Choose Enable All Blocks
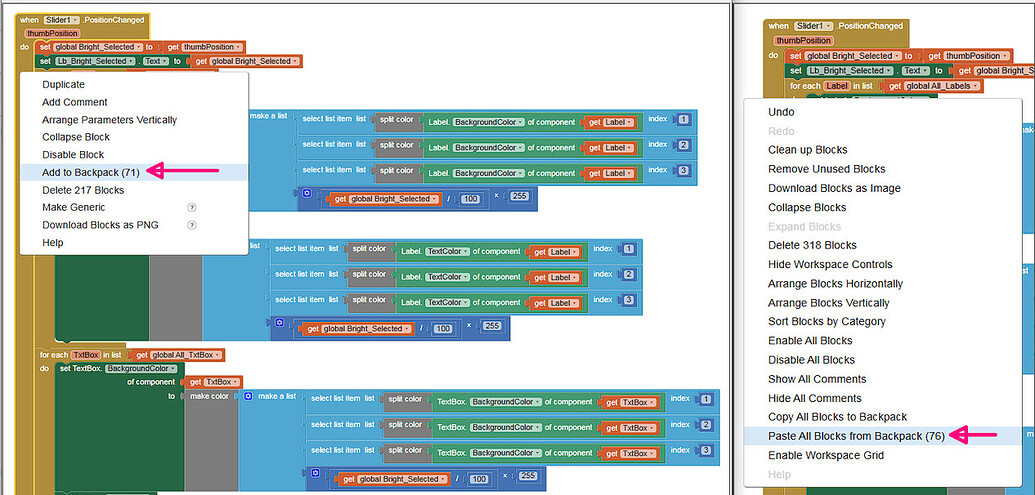1035x495 pixels. click(810, 341)
